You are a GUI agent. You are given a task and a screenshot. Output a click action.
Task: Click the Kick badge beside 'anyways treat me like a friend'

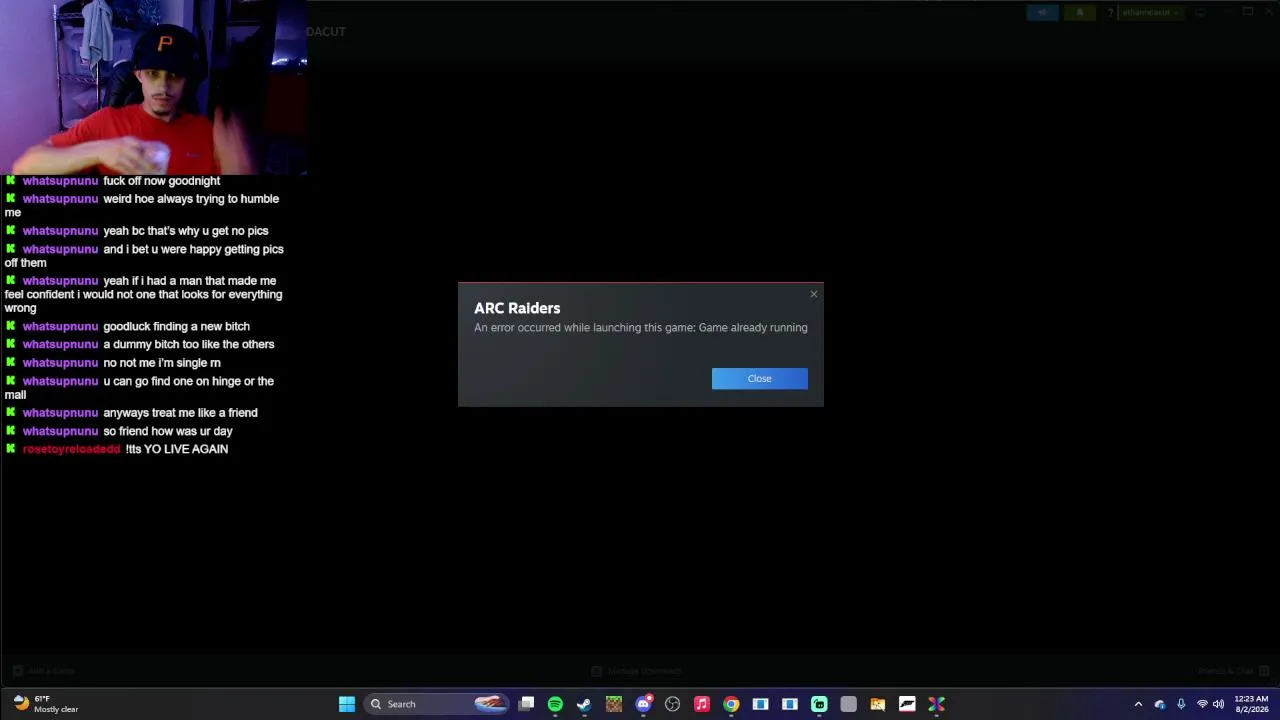click(11, 413)
